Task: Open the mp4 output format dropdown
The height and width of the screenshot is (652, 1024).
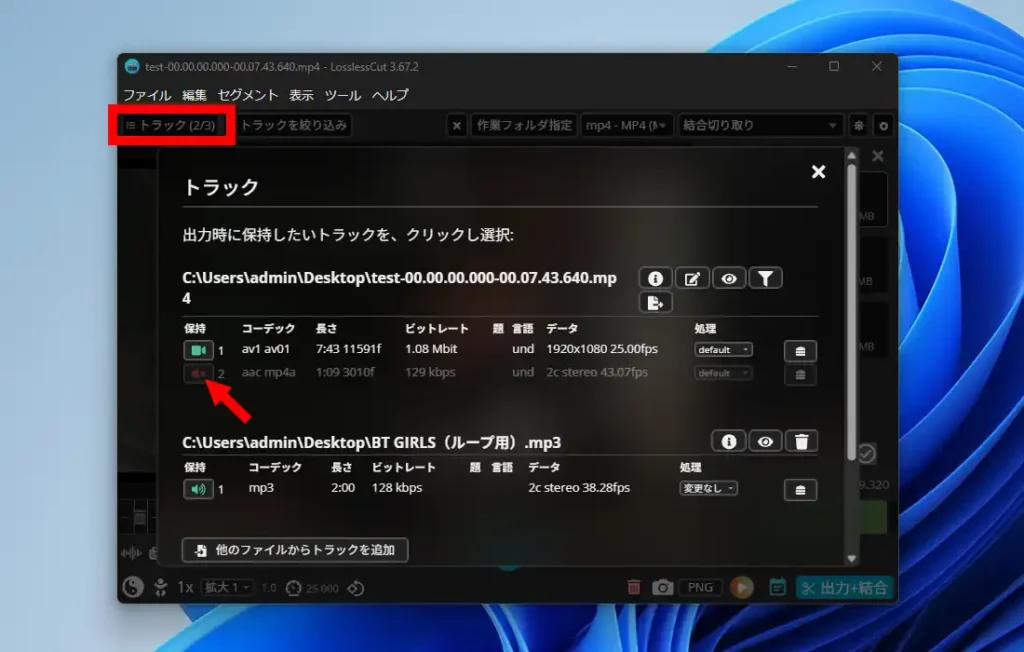Action: click(x=627, y=125)
